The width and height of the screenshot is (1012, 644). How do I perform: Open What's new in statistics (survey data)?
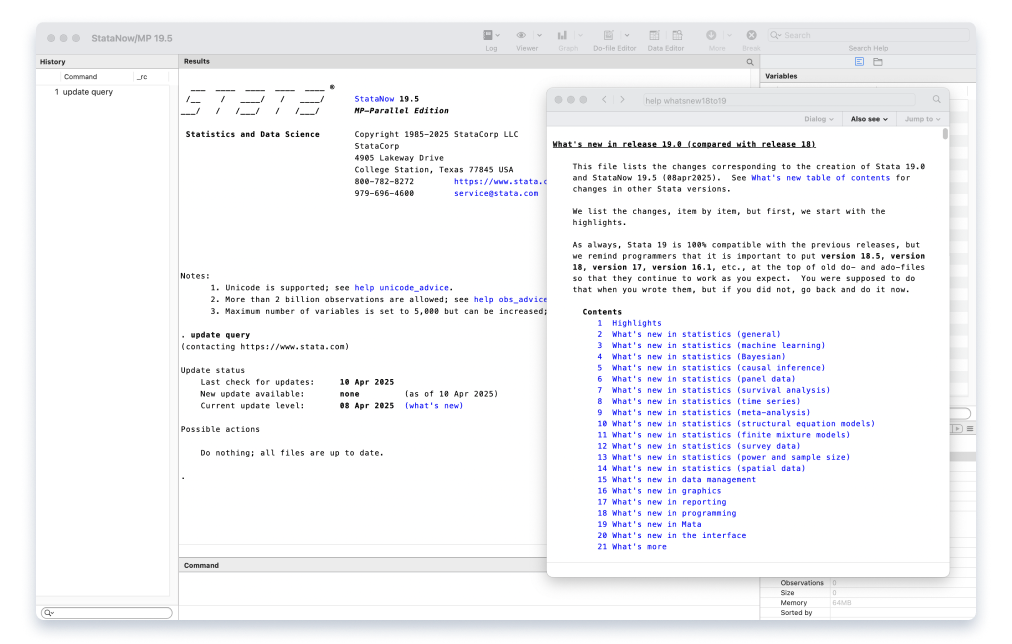click(x=706, y=446)
